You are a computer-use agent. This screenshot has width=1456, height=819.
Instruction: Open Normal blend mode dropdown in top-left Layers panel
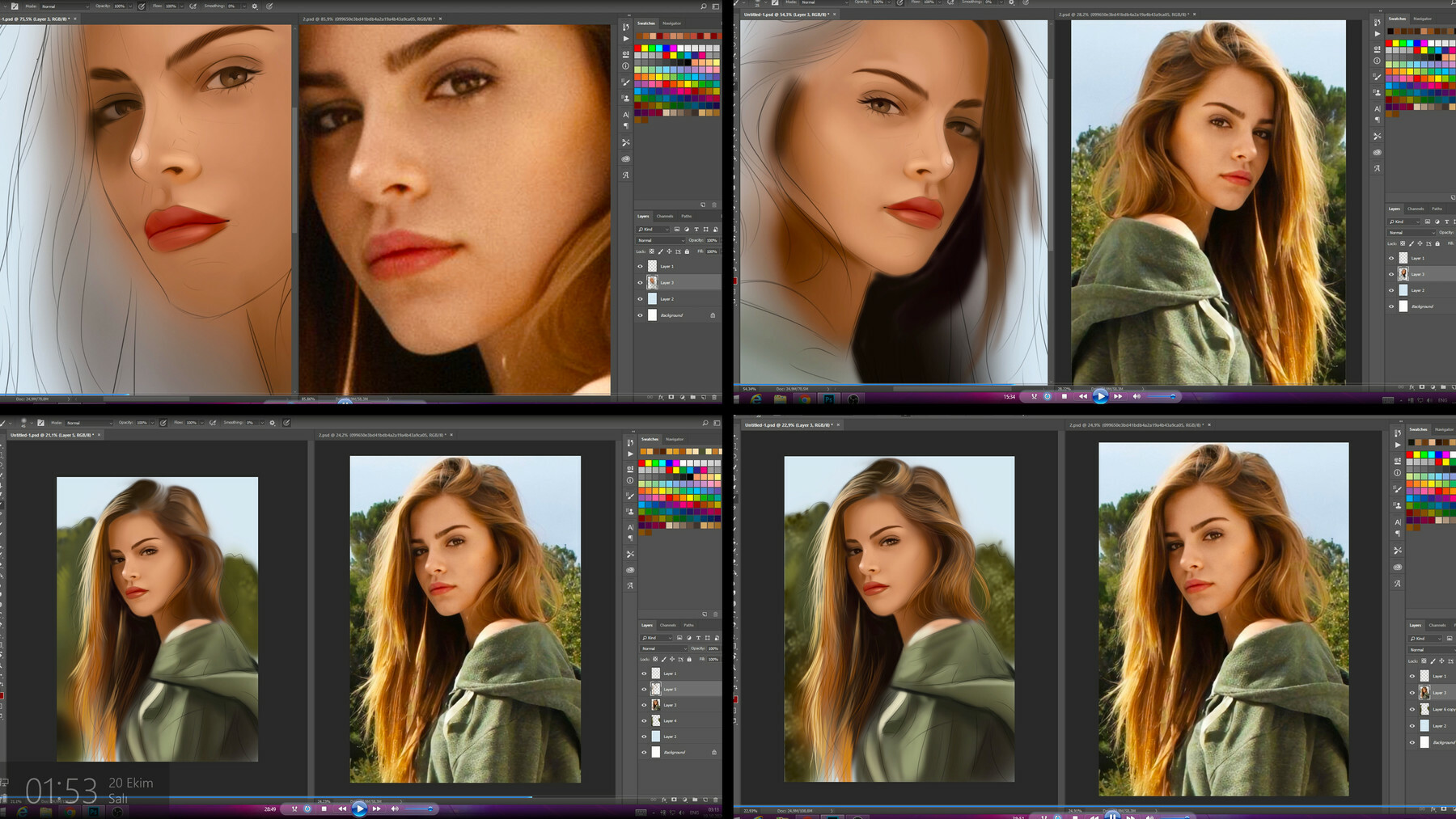pyautogui.click(x=661, y=240)
